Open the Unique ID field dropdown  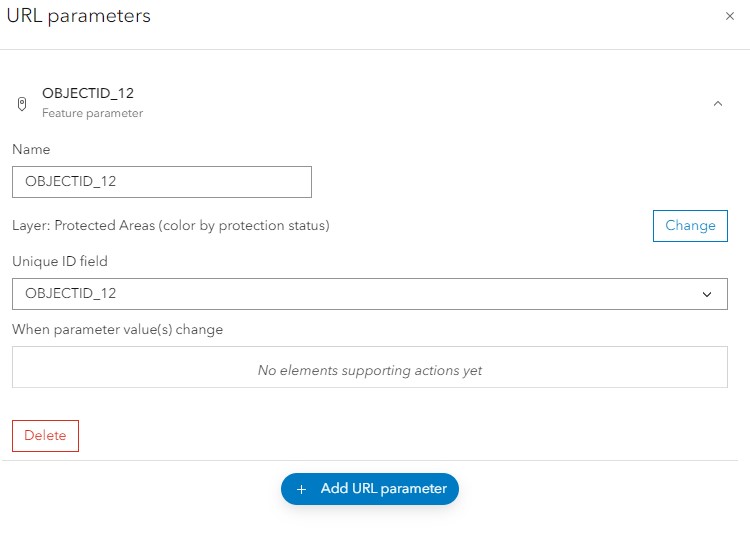click(x=369, y=294)
